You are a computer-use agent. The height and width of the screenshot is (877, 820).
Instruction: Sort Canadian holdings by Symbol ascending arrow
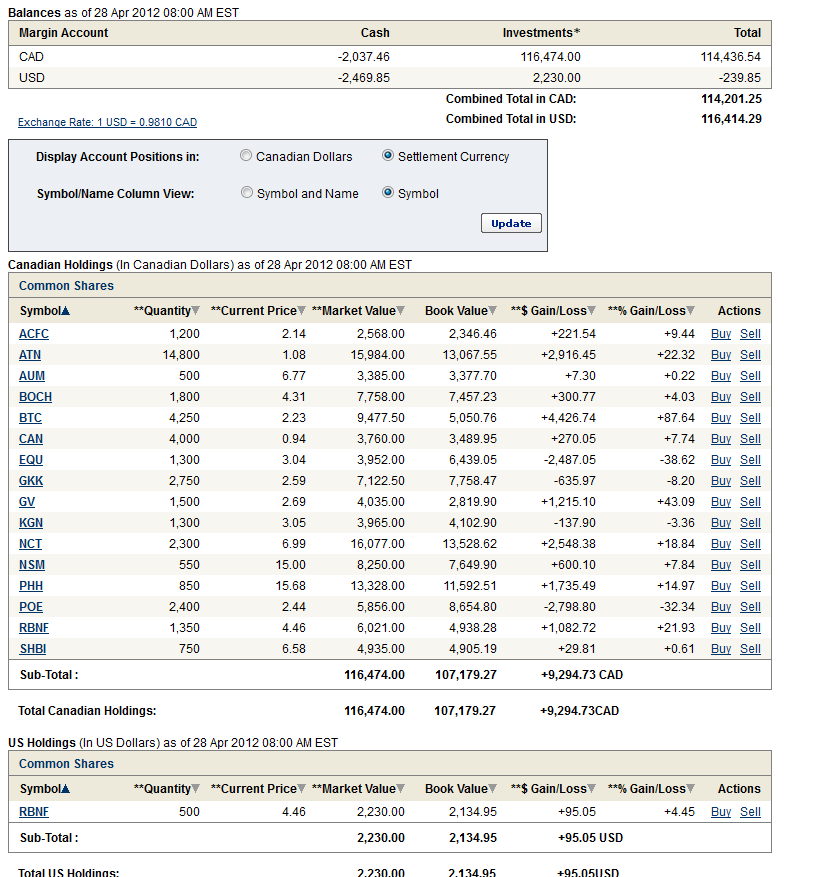click(66, 311)
